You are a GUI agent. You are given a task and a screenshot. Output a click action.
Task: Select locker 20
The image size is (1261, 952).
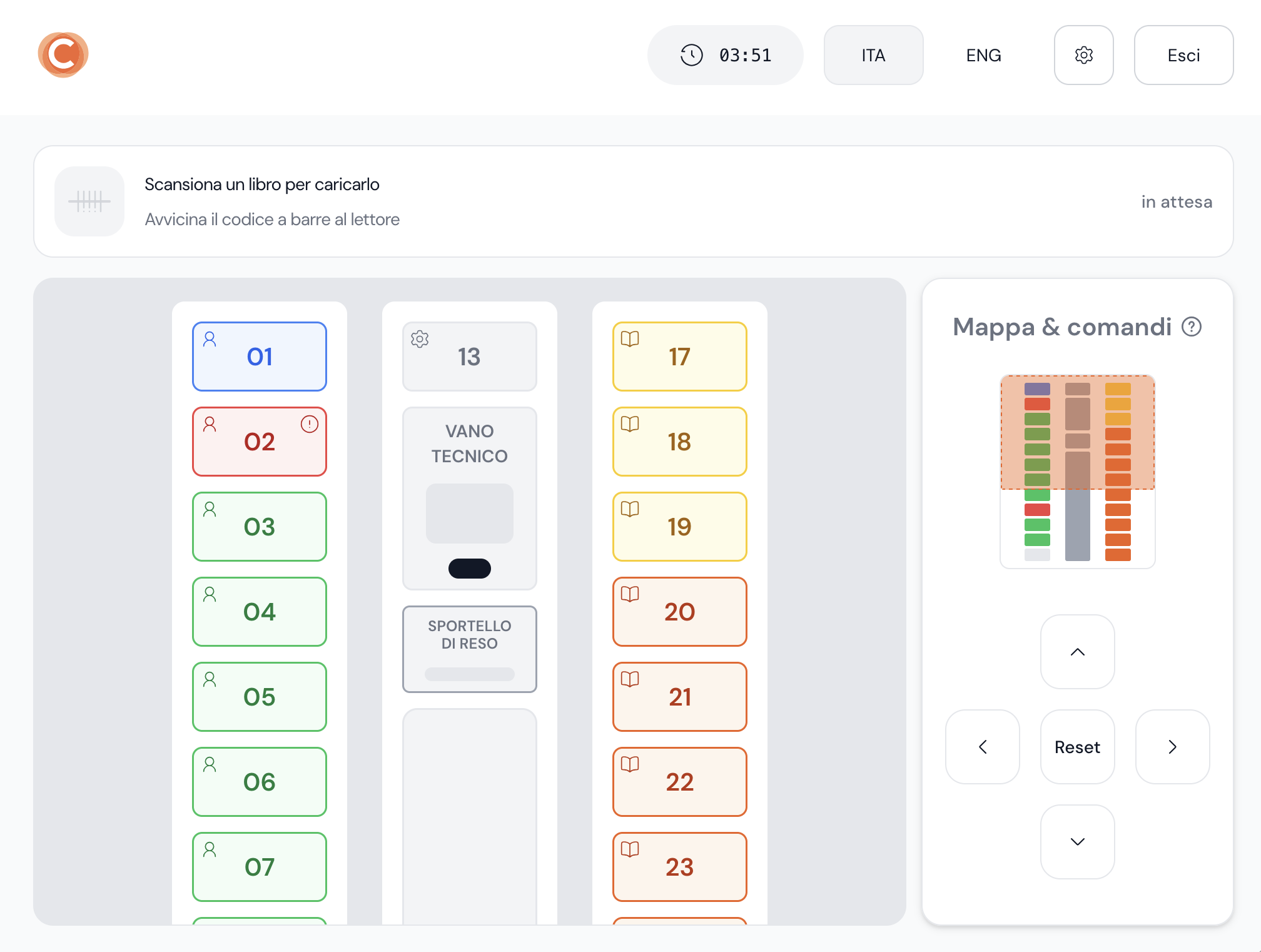680,612
